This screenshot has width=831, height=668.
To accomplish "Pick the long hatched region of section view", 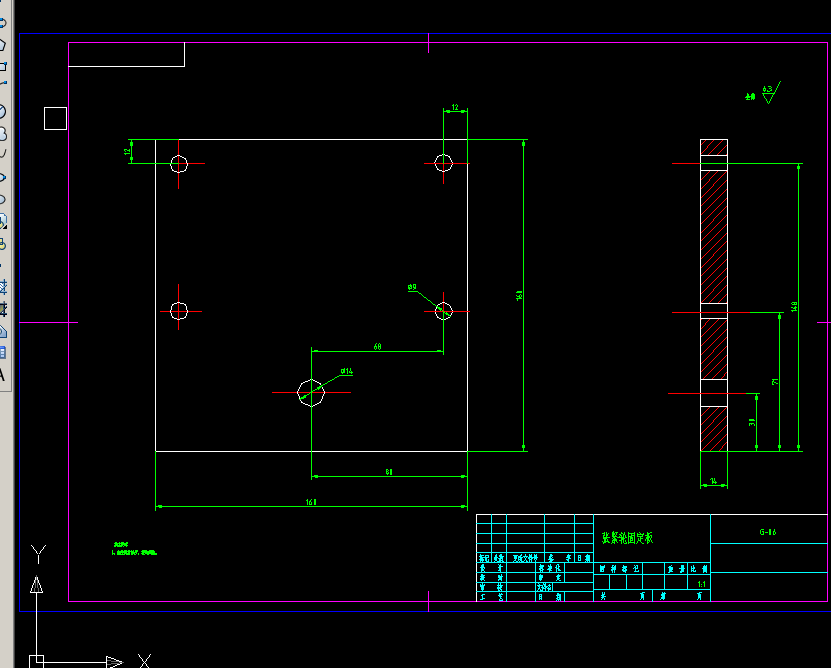I will pyautogui.click(x=713, y=236).
